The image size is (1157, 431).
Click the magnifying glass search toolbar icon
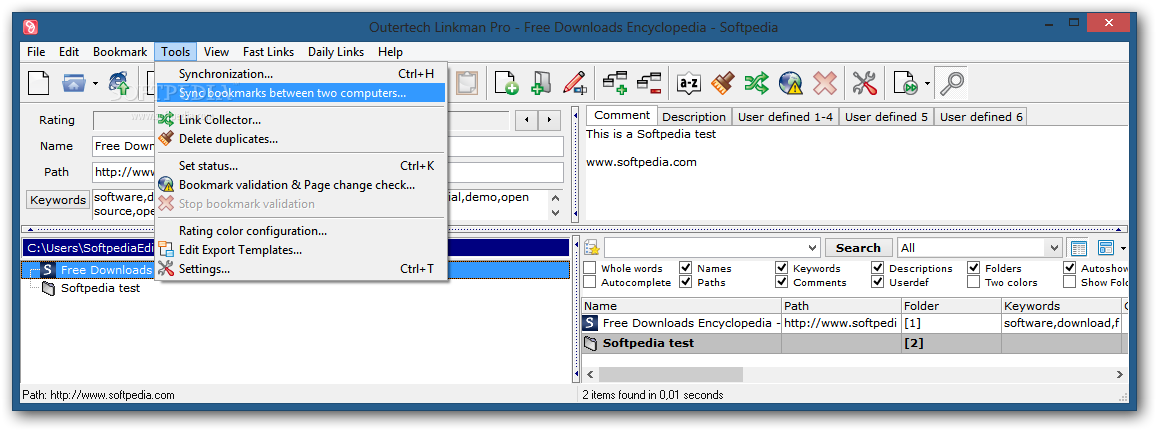tap(950, 83)
